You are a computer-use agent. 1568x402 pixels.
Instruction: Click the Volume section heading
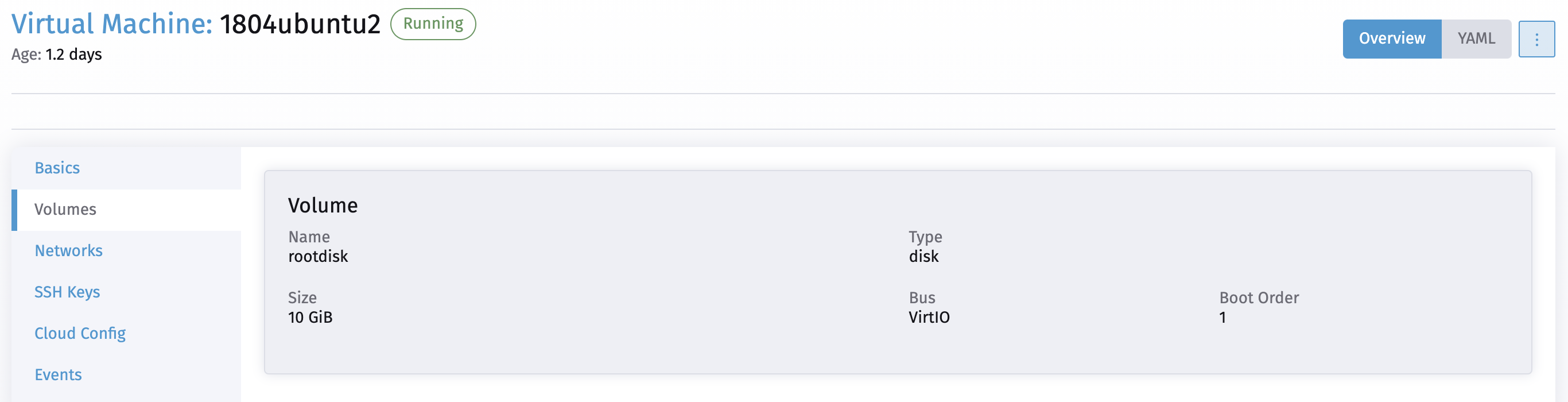pos(323,205)
